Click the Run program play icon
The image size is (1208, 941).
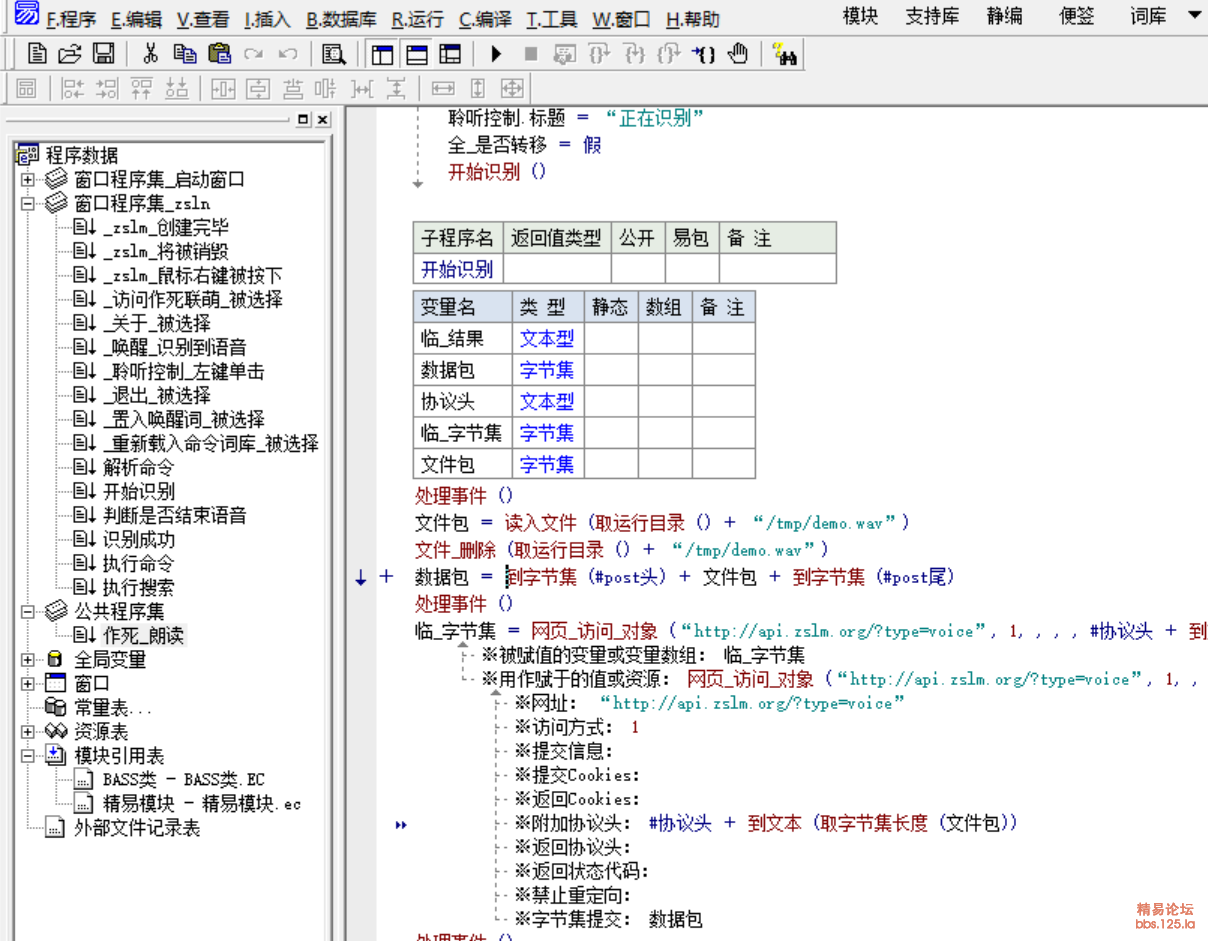click(496, 54)
